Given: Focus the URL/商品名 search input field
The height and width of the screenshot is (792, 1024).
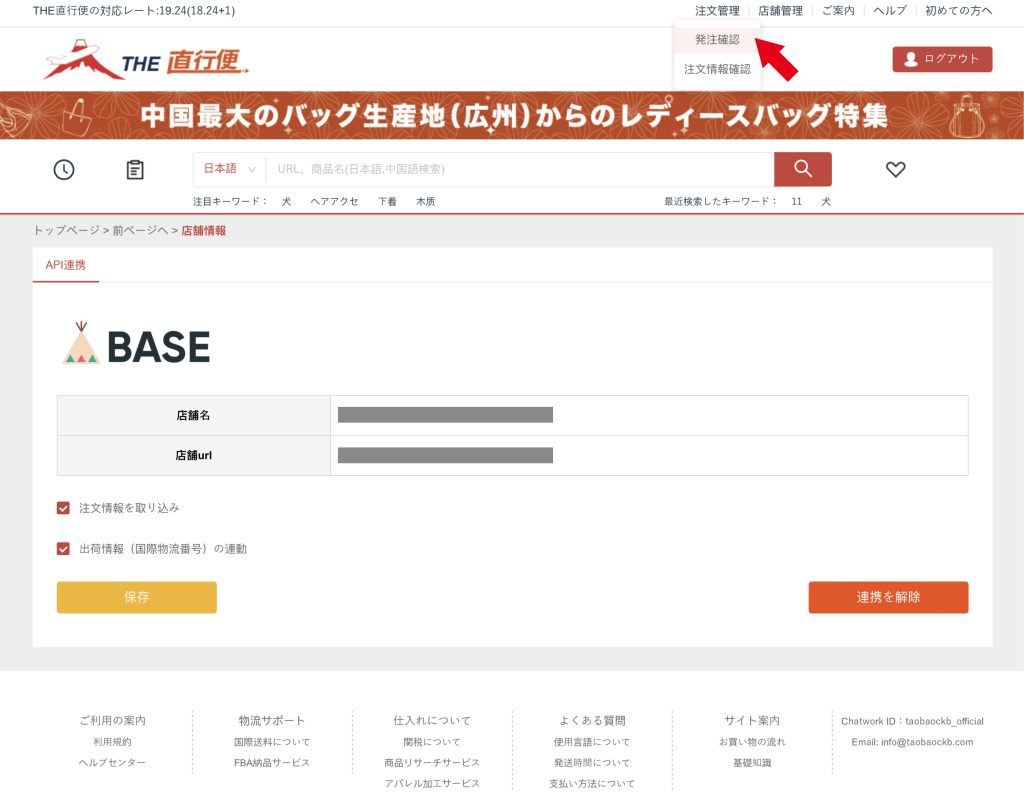Looking at the screenshot, I should pyautogui.click(x=520, y=169).
